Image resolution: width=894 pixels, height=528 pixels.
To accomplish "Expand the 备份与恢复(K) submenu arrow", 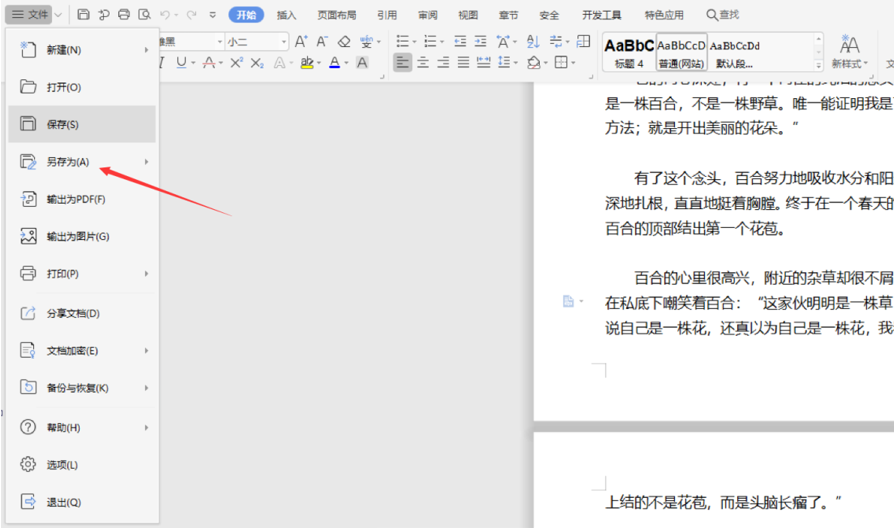I will coord(147,388).
